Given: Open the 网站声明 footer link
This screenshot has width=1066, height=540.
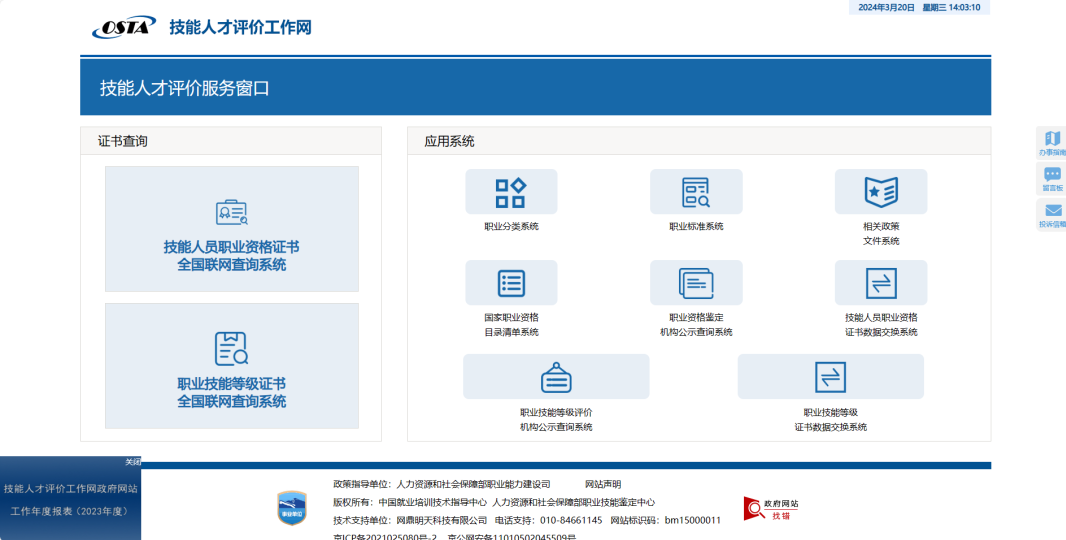Looking at the screenshot, I should tap(603, 484).
